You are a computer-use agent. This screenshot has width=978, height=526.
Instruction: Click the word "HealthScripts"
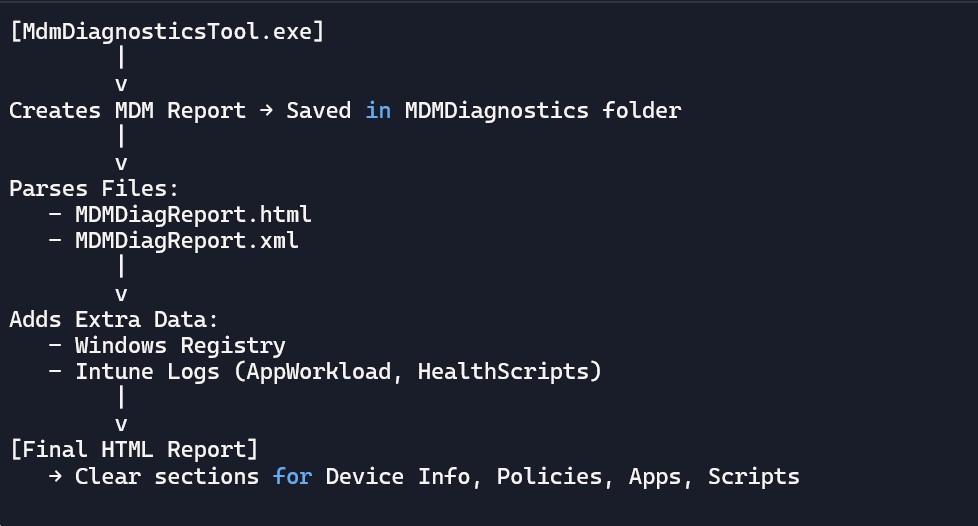click(503, 372)
